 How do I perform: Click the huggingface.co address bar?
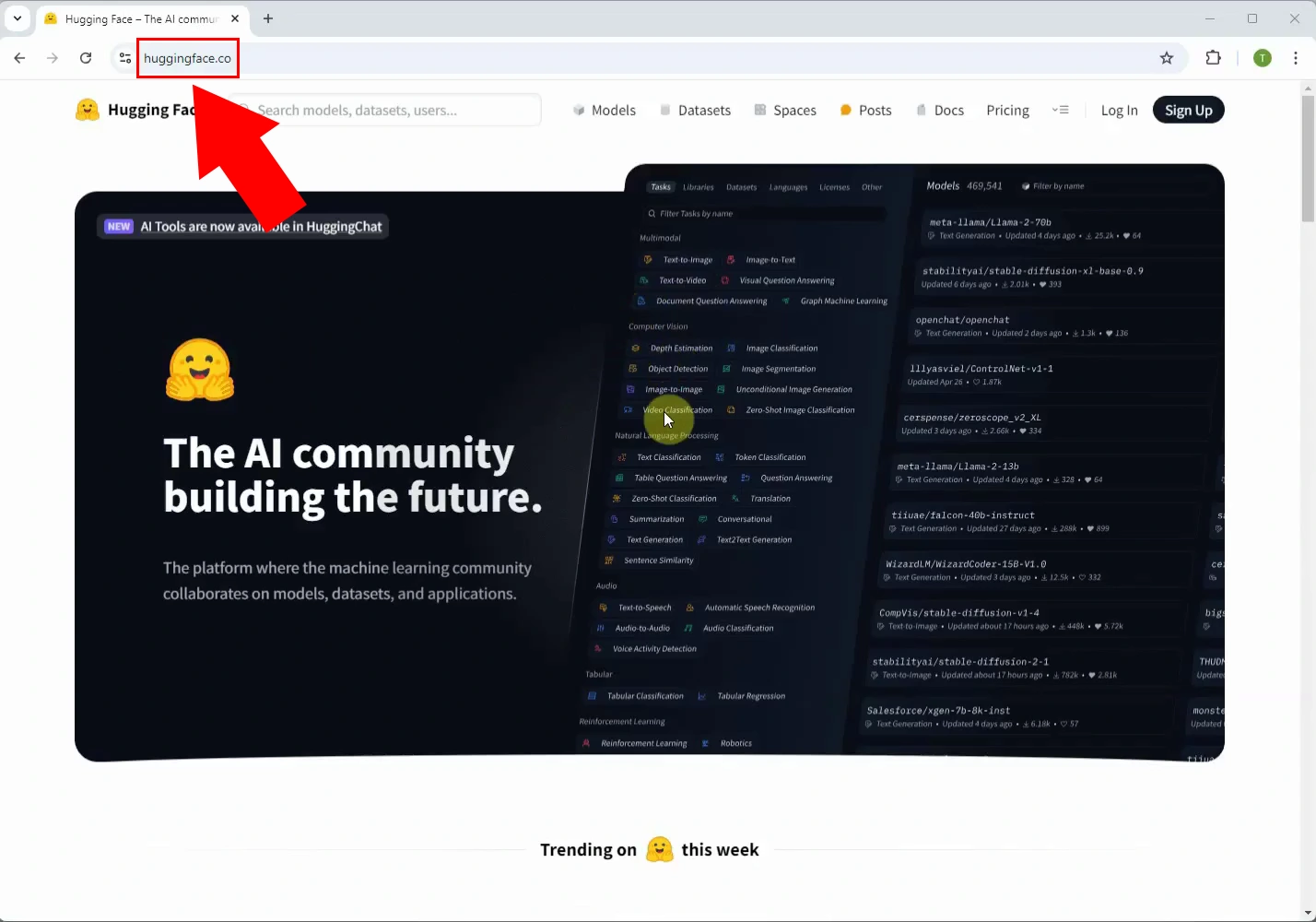[x=187, y=58]
